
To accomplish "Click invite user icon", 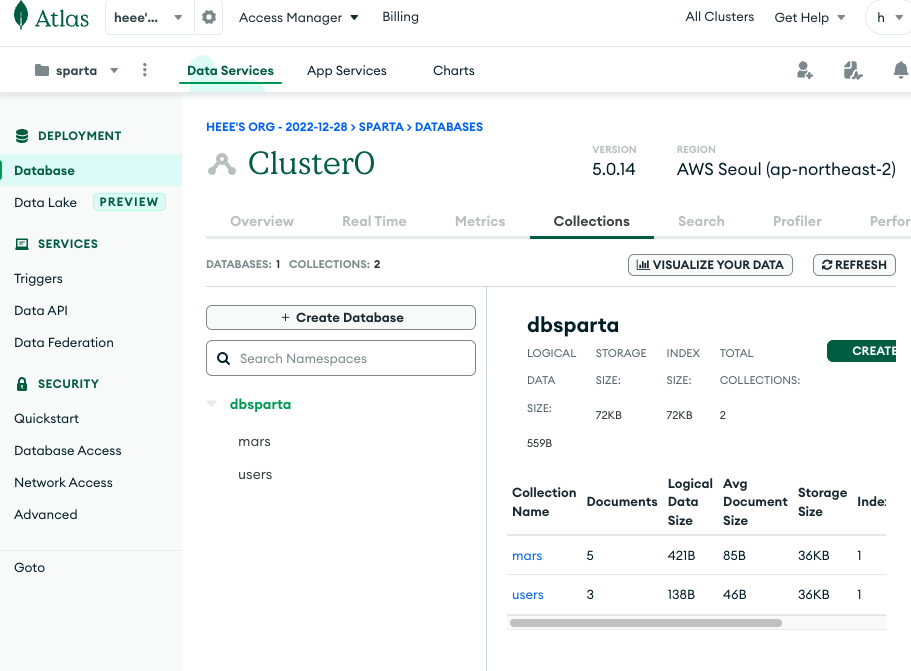I will coord(804,70).
